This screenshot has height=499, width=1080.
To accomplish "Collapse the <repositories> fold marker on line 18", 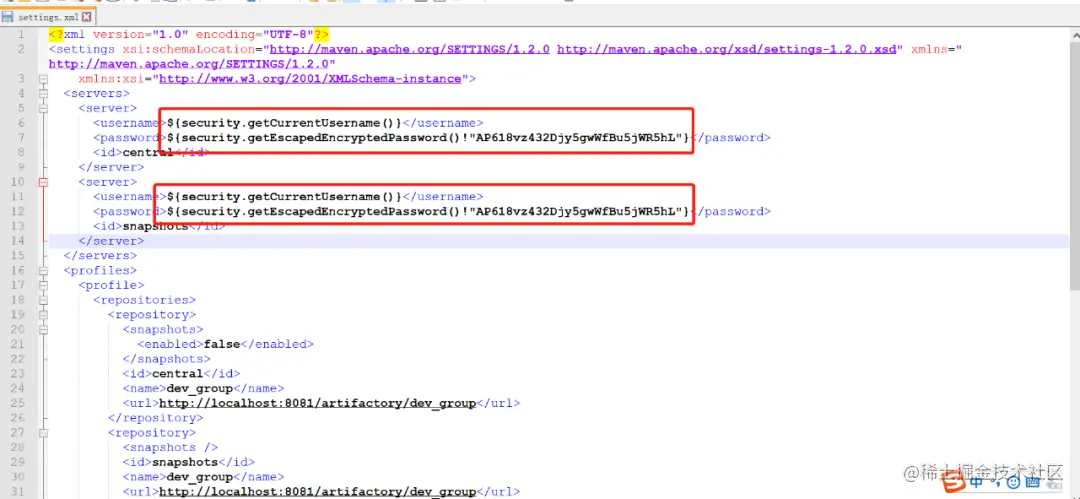I will pyautogui.click(x=43, y=300).
